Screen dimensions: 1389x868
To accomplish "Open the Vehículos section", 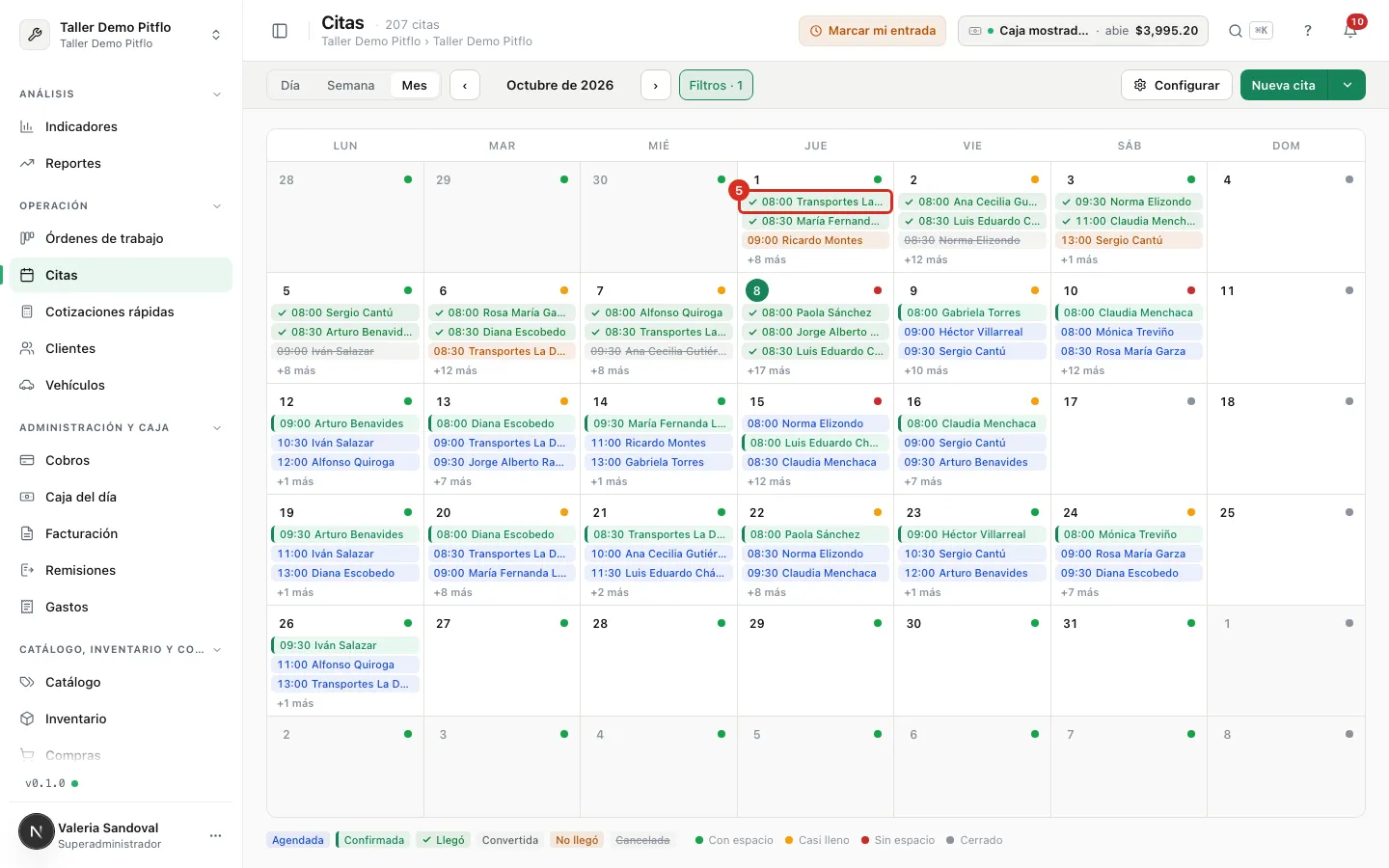I will click(121, 385).
